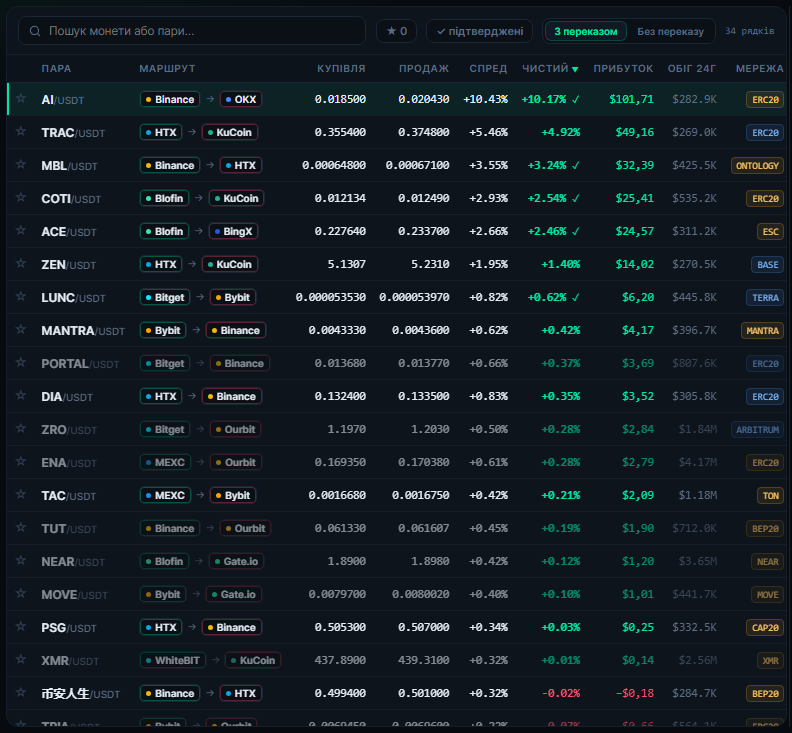Mark MBL/USDT with the star icon

pos(21,165)
